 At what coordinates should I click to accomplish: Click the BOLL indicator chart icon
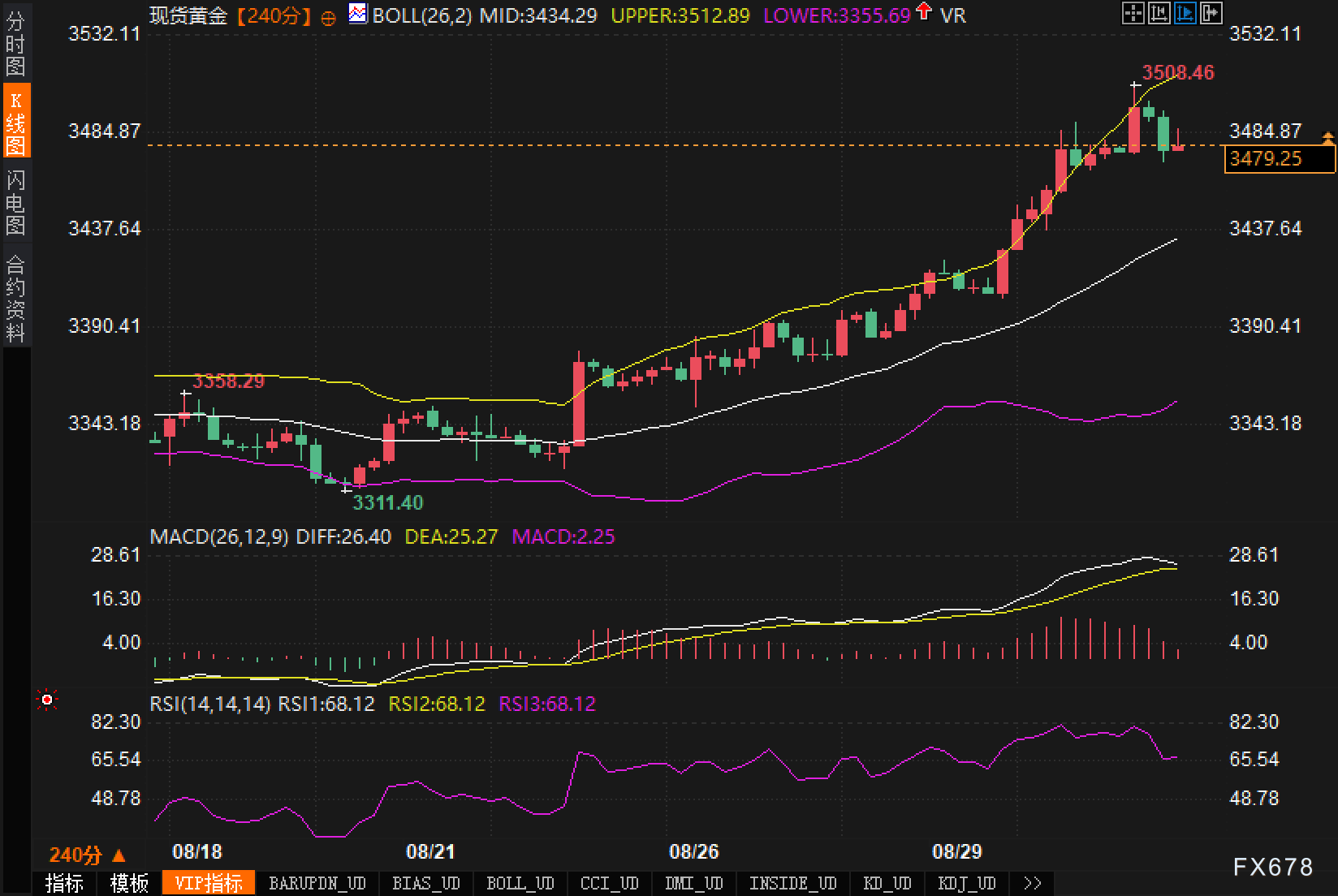(x=357, y=14)
